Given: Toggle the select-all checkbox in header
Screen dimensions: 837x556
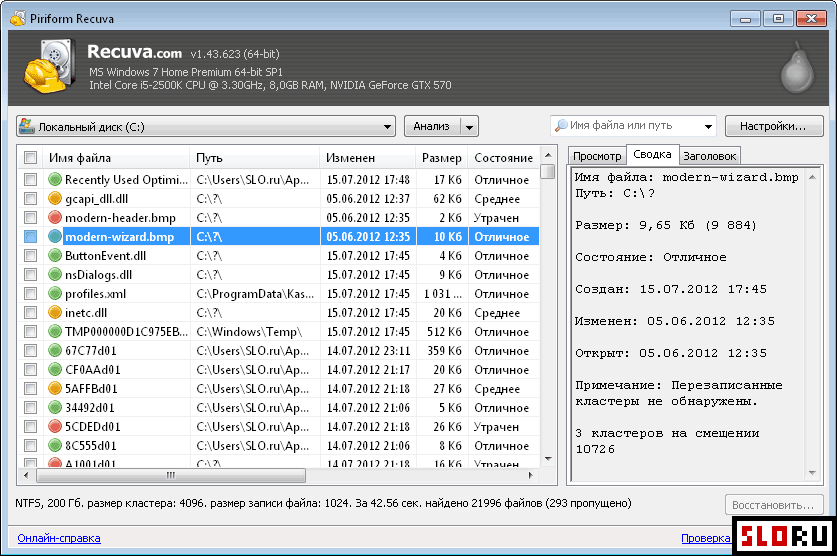Looking at the screenshot, I should click(30, 158).
